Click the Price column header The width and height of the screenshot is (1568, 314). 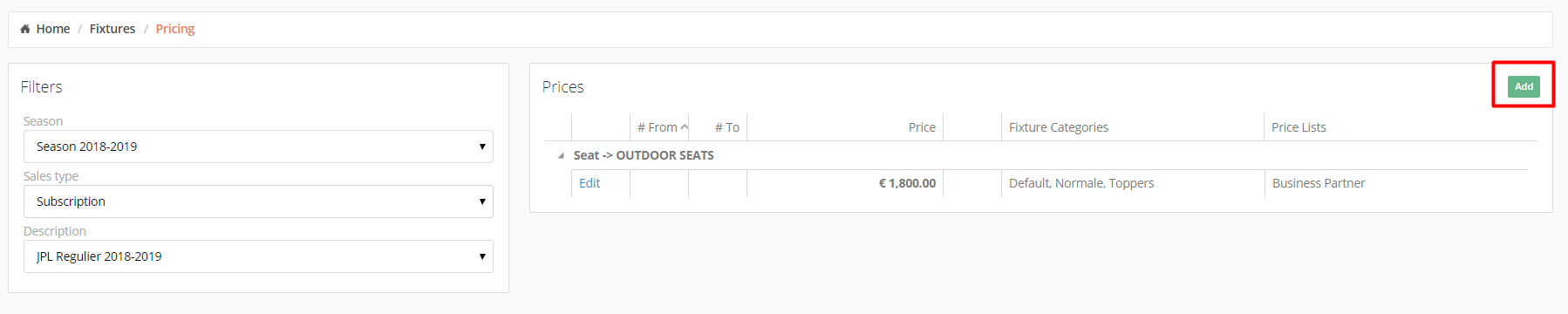[x=922, y=127]
